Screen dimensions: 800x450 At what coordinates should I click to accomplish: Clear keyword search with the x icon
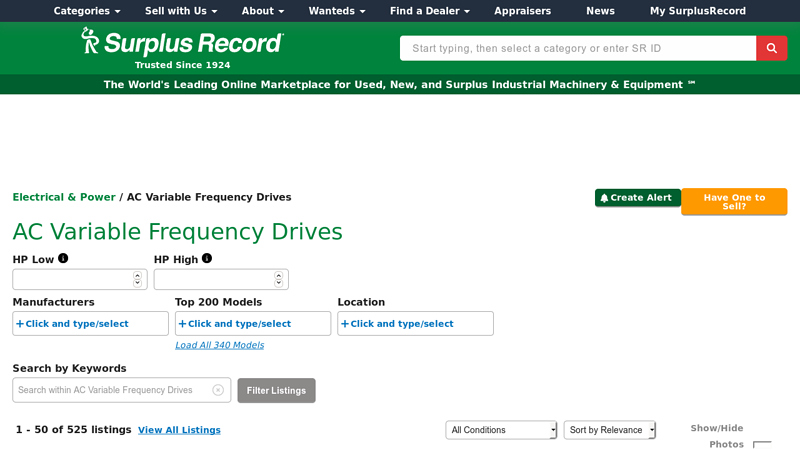tap(218, 390)
